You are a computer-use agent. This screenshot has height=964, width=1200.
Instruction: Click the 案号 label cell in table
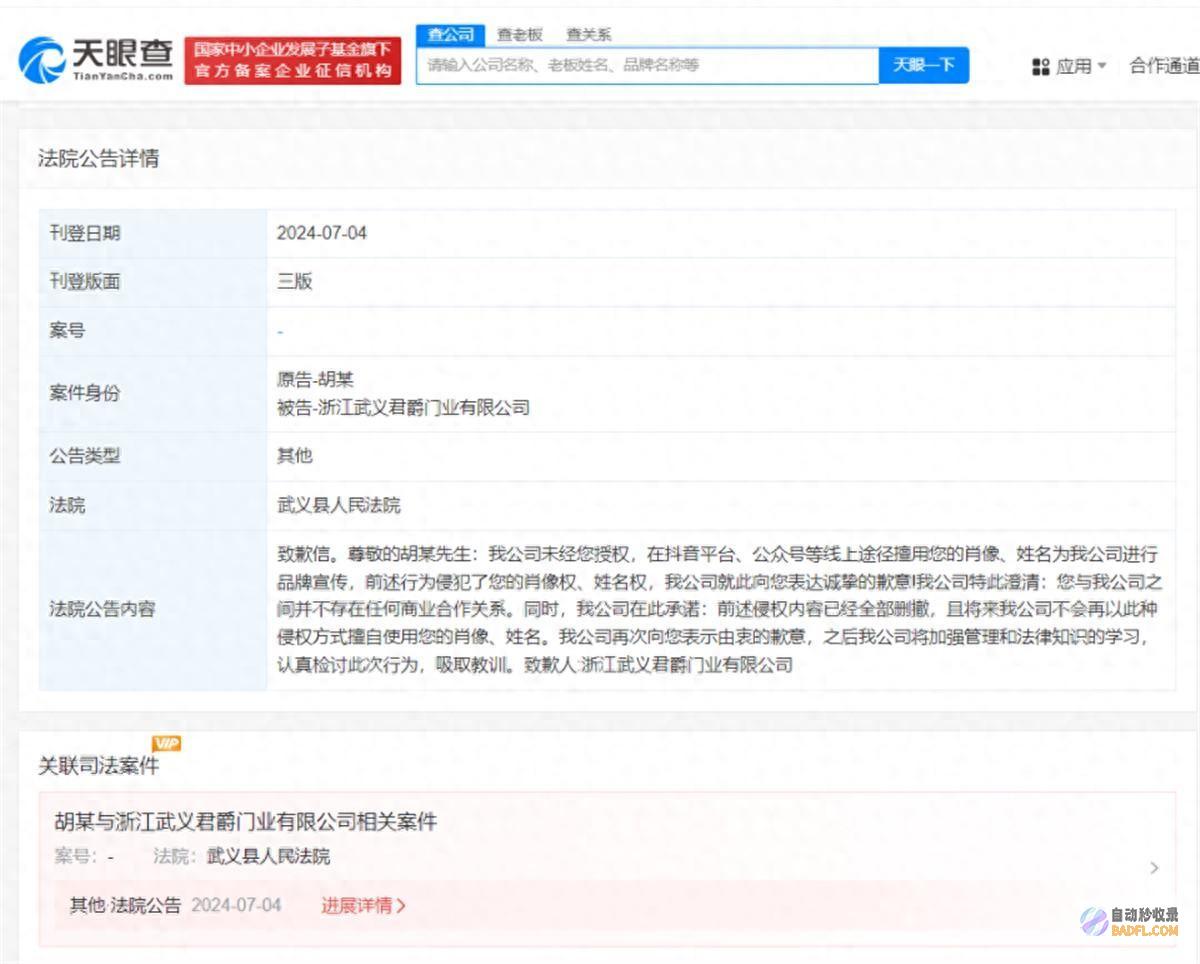coord(153,331)
